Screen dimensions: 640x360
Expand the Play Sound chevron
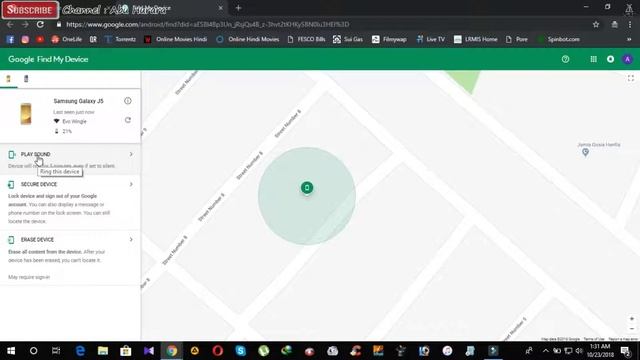tap(131, 154)
